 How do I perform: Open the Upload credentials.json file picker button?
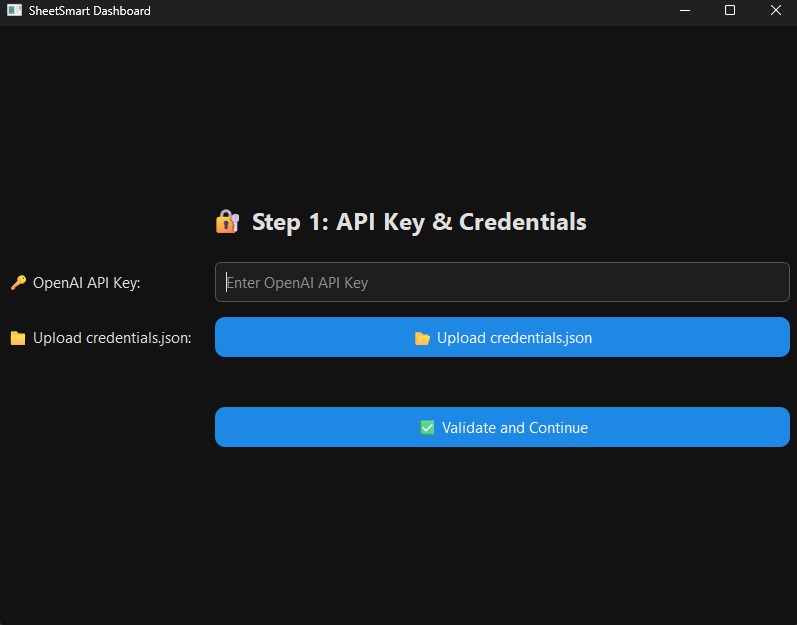pos(502,337)
